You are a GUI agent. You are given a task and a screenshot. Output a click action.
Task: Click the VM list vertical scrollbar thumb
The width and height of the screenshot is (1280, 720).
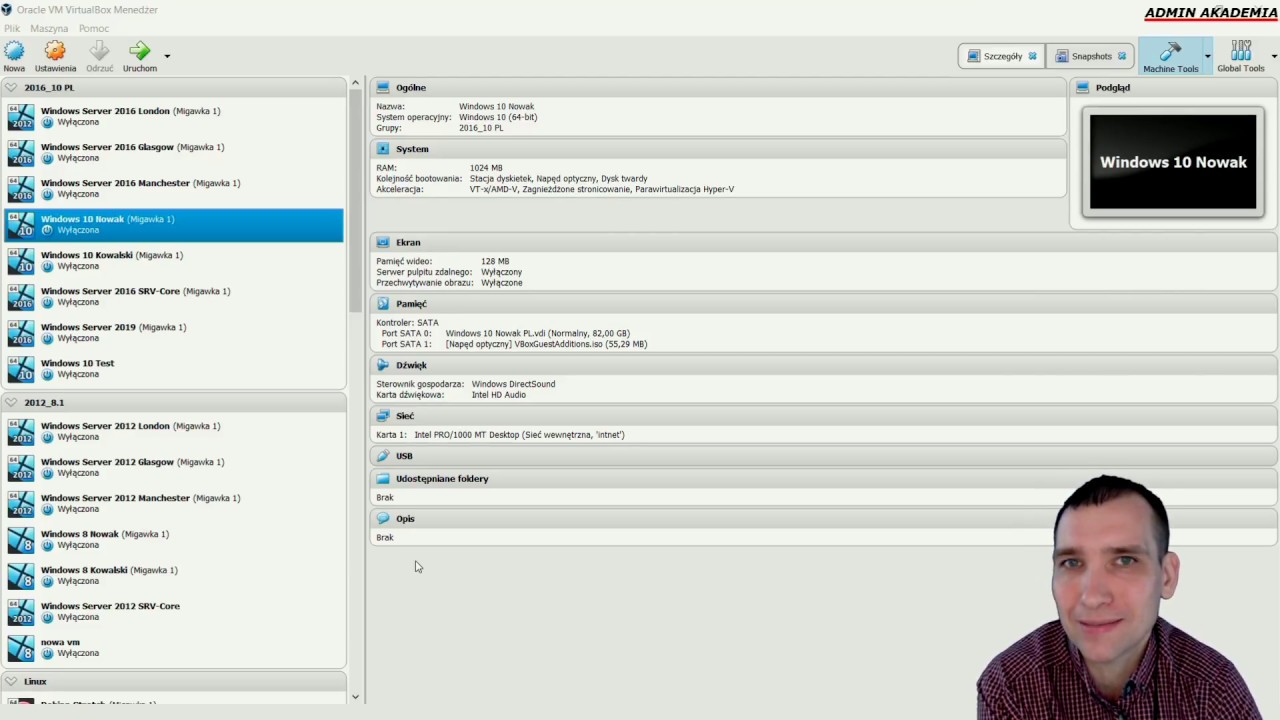pos(355,200)
